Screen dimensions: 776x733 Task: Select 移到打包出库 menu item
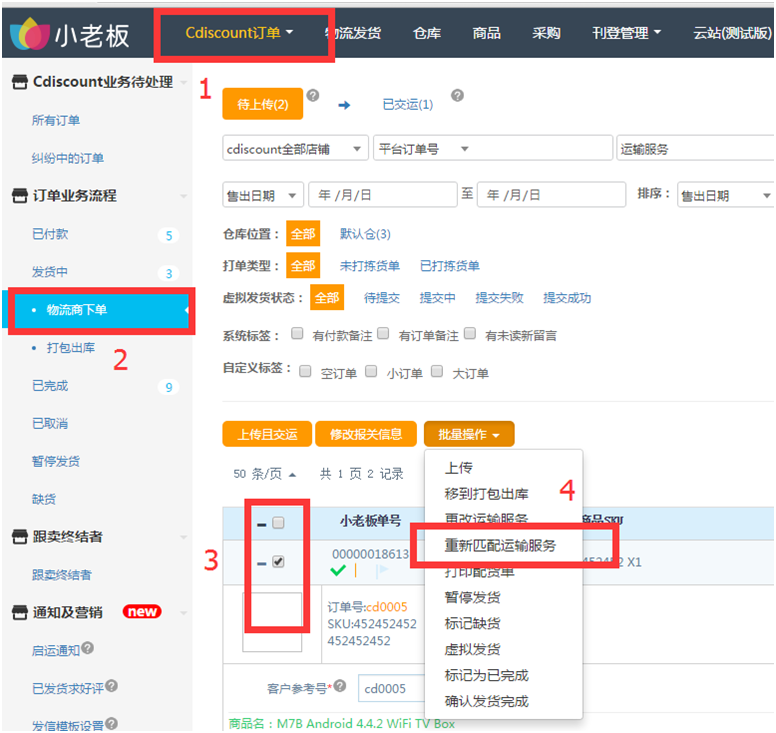point(486,493)
